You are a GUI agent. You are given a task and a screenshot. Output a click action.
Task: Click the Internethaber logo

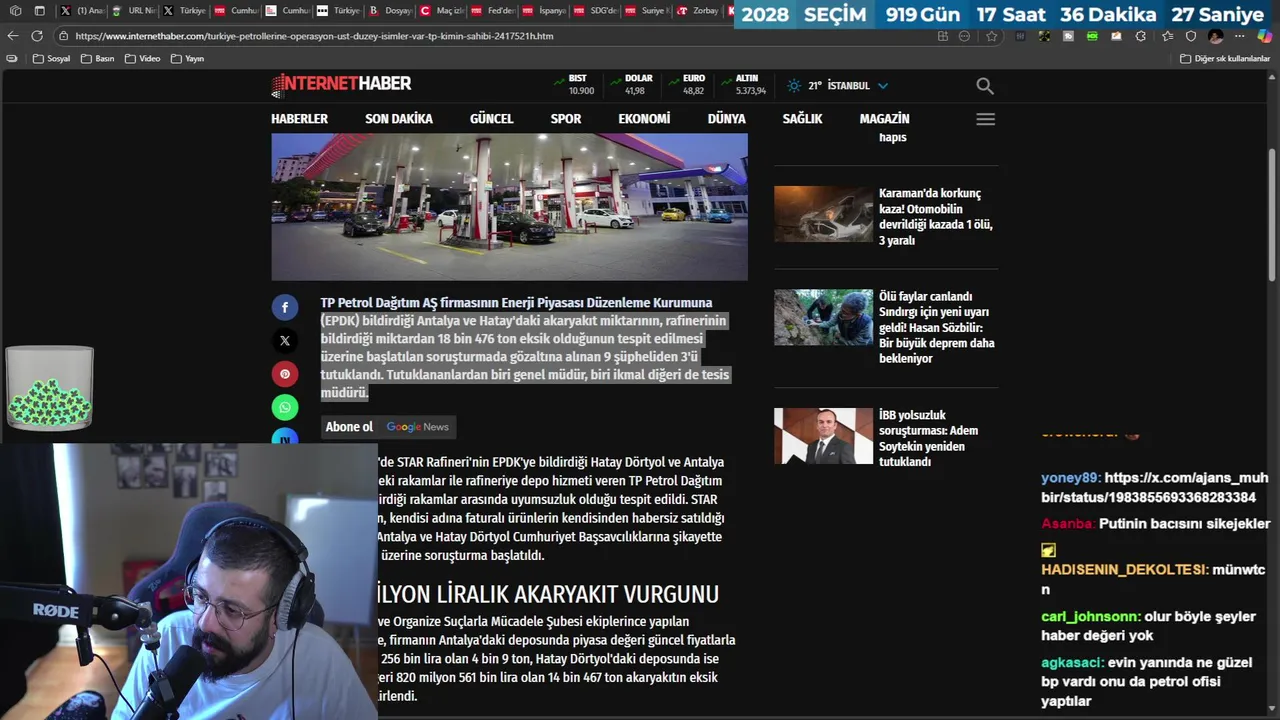[x=341, y=85]
